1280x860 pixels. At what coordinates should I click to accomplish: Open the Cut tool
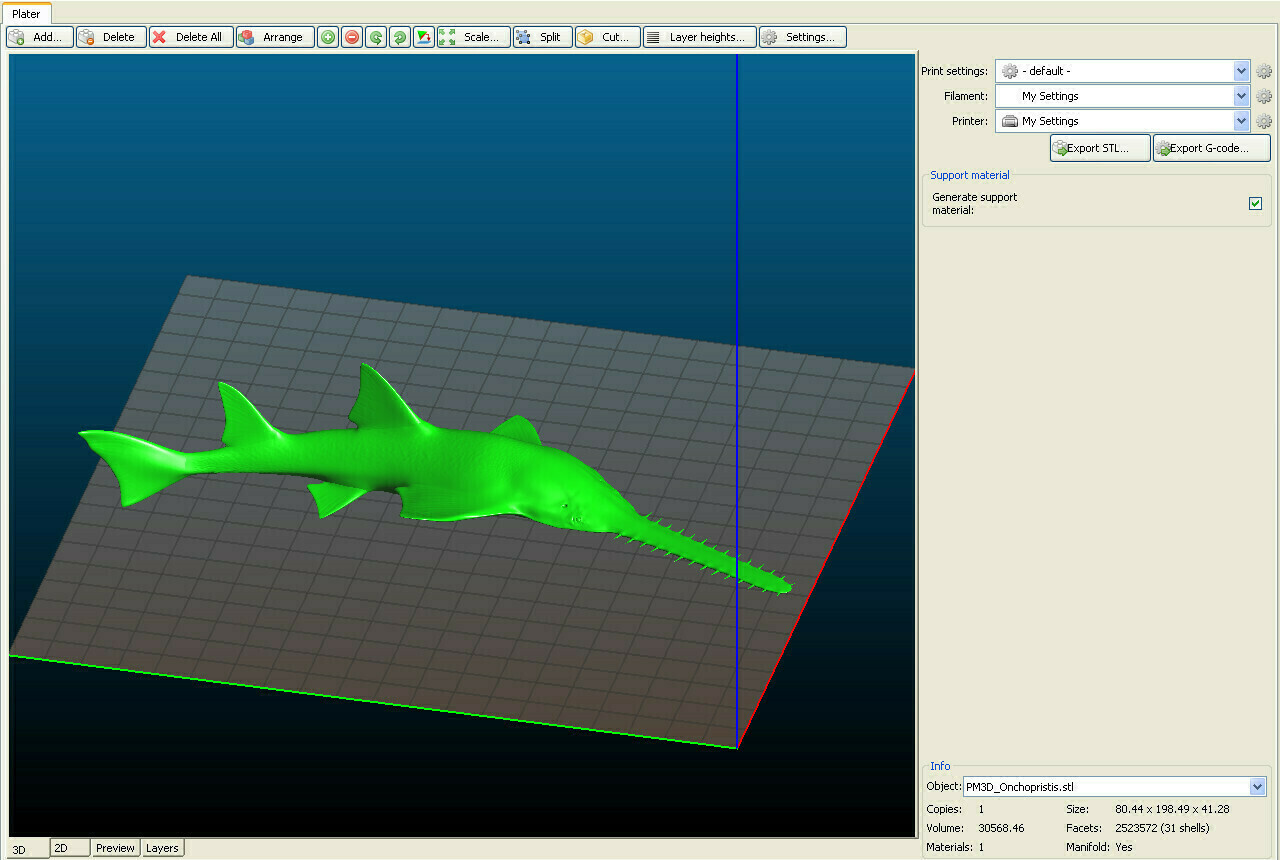click(x=606, y=37)
